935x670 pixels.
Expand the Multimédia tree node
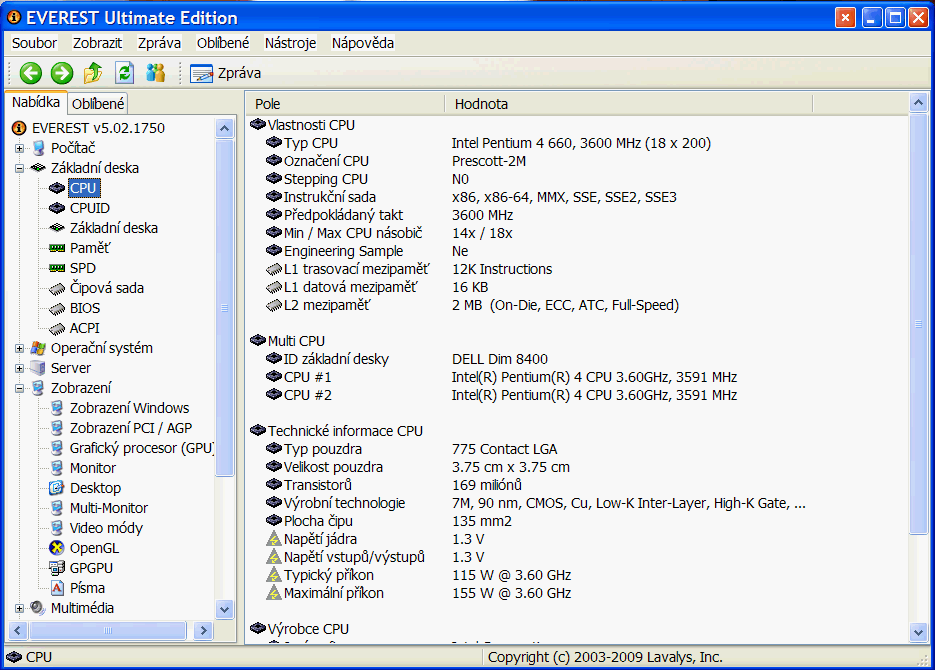tap(19, 609)
